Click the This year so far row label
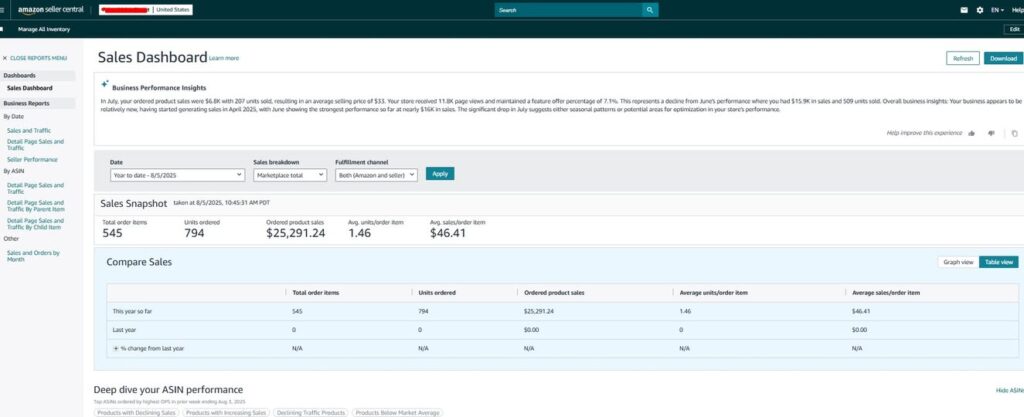 coord(133,311)
